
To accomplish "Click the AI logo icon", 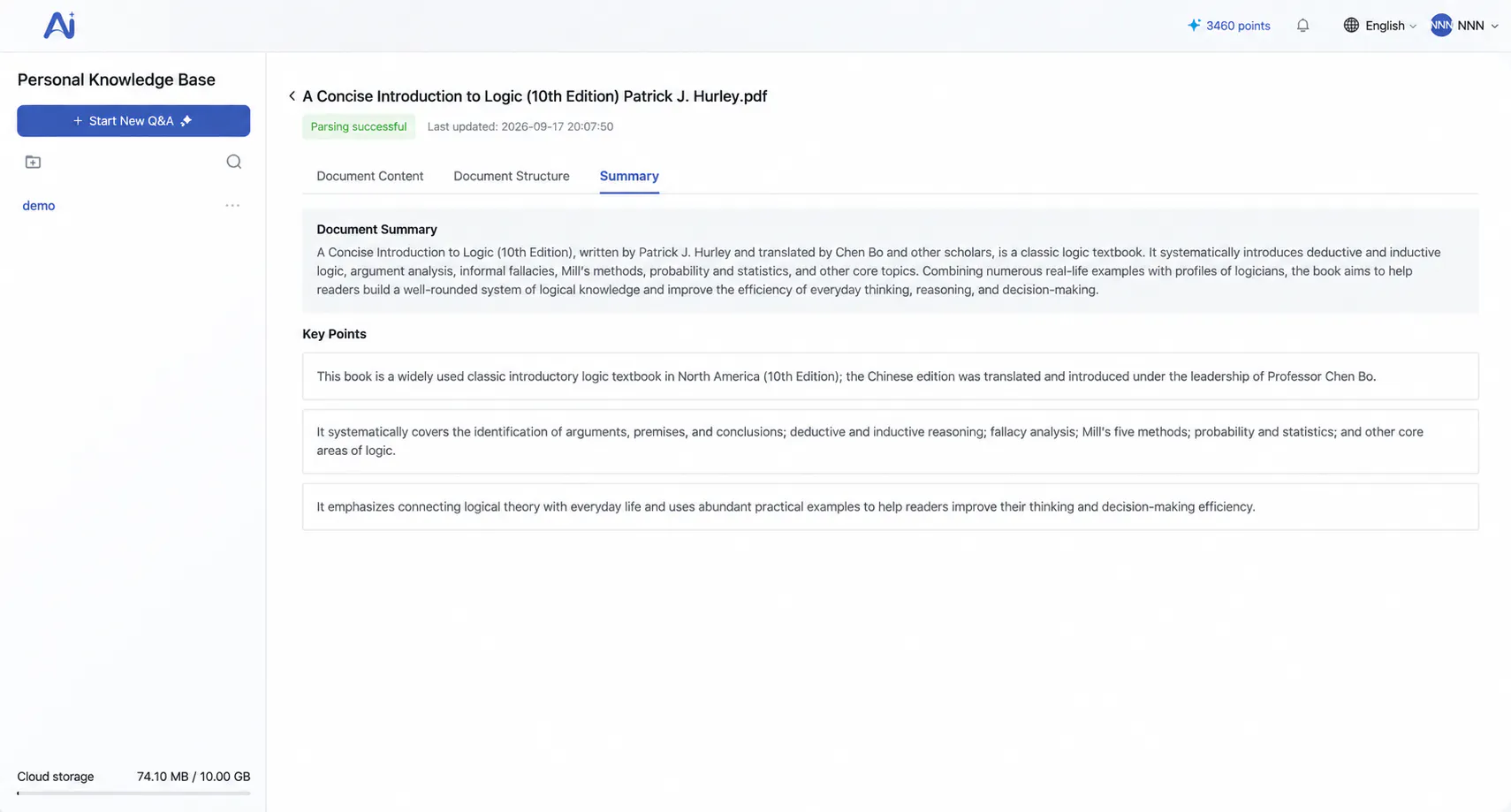I will (59, 25).
